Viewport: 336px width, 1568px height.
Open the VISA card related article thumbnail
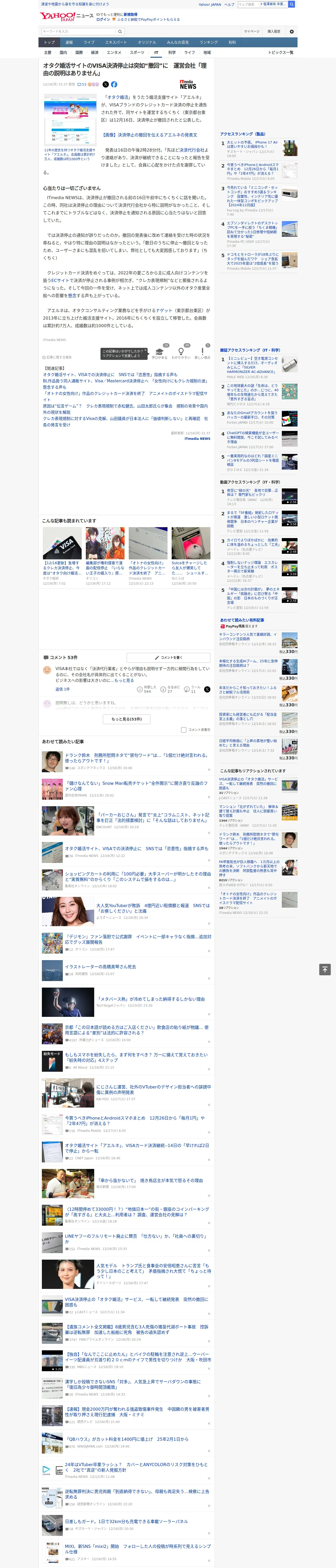click(62, 543)
